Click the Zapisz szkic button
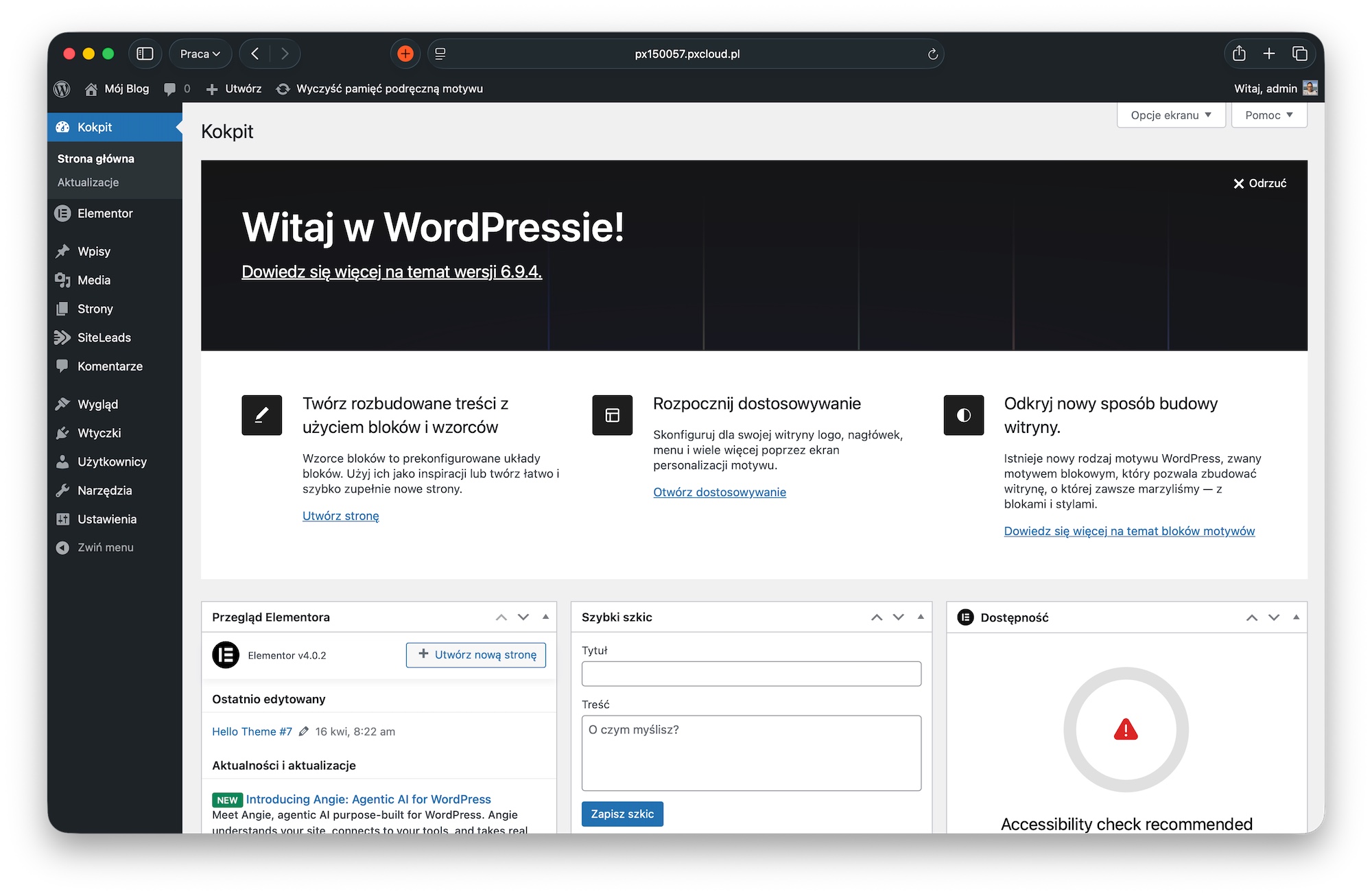Screen dimensions: 1372x896 point(622,814)
